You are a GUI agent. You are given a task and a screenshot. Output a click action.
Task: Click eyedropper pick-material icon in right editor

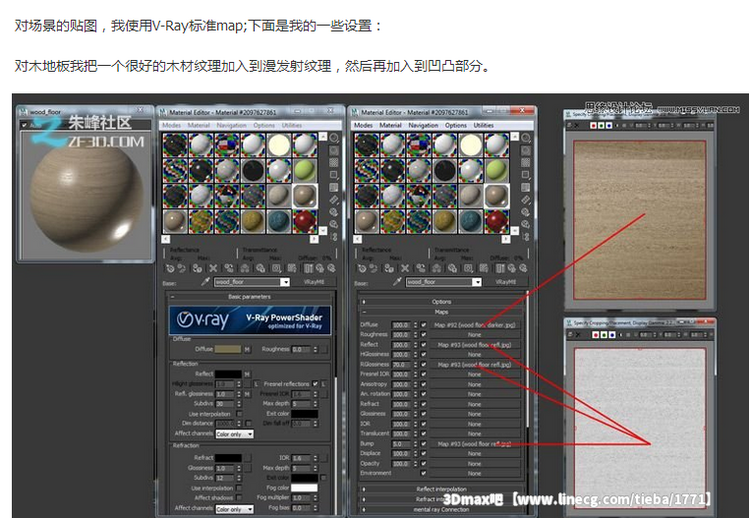[x=397, y=282]
